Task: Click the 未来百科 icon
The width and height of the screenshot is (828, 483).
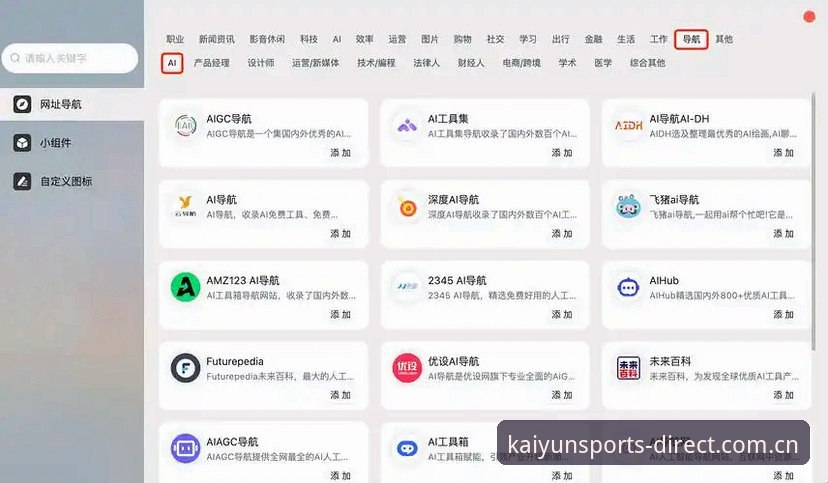Action: [628, 368]
